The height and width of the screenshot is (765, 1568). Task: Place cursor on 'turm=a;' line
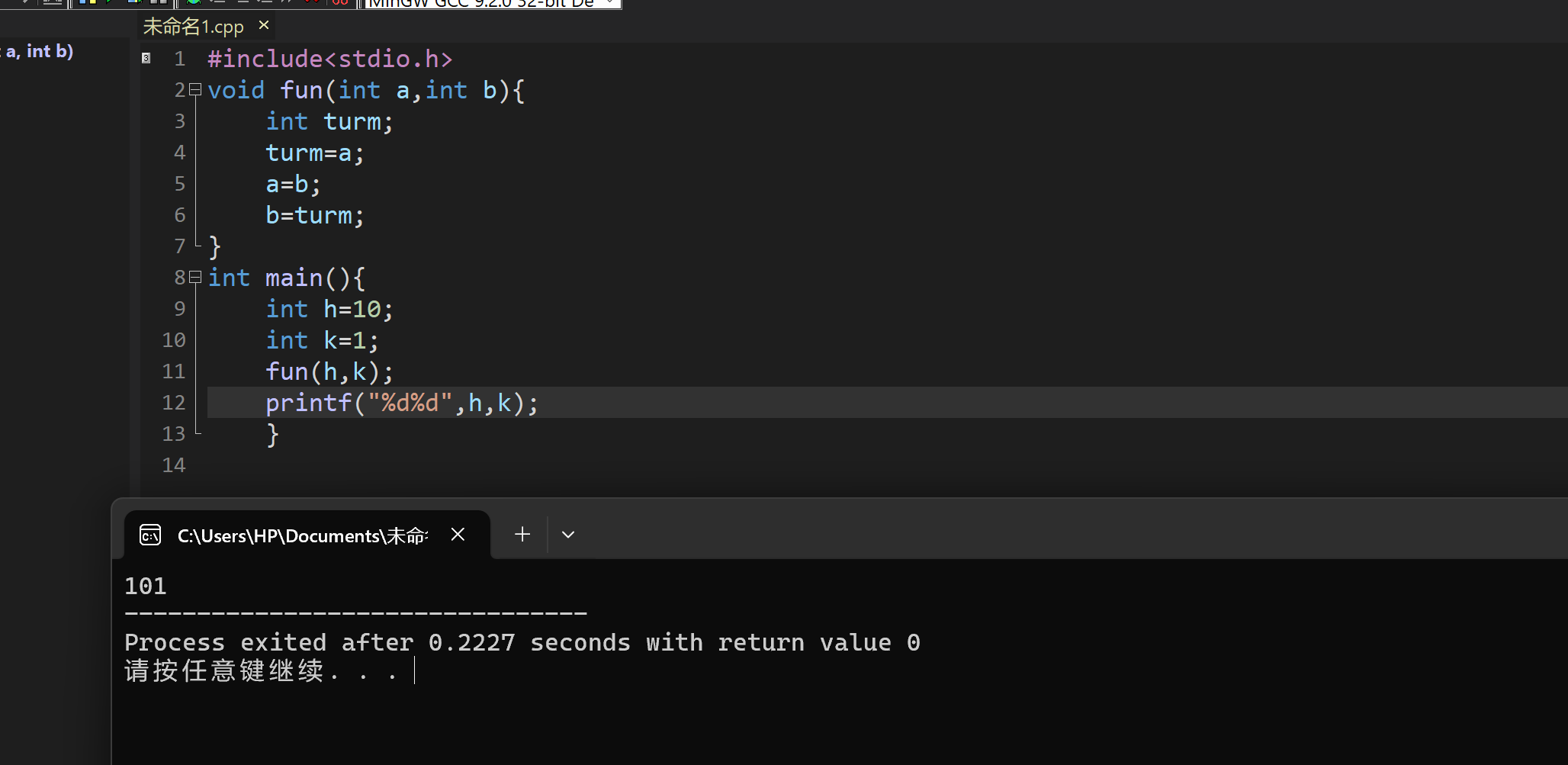coord(315,153)
